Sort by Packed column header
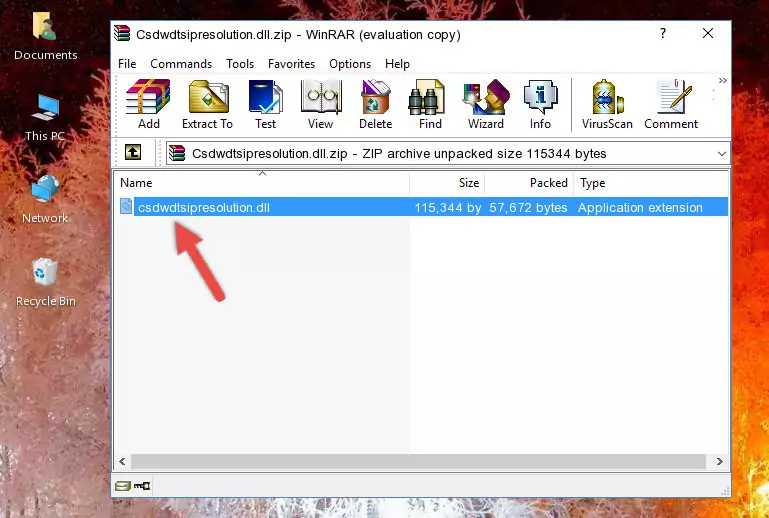The image size is (769, 518). (x=529, y=183)
